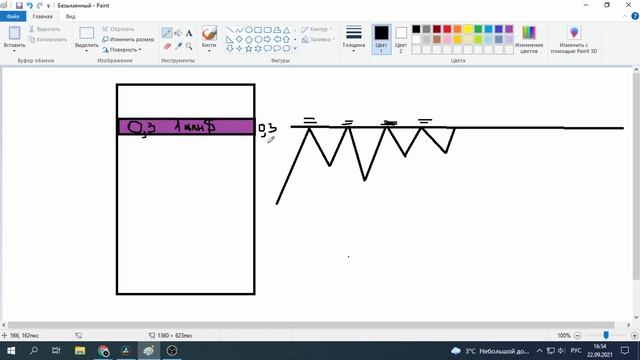Click the Paste clipboard button

click(x=14, y=33)
